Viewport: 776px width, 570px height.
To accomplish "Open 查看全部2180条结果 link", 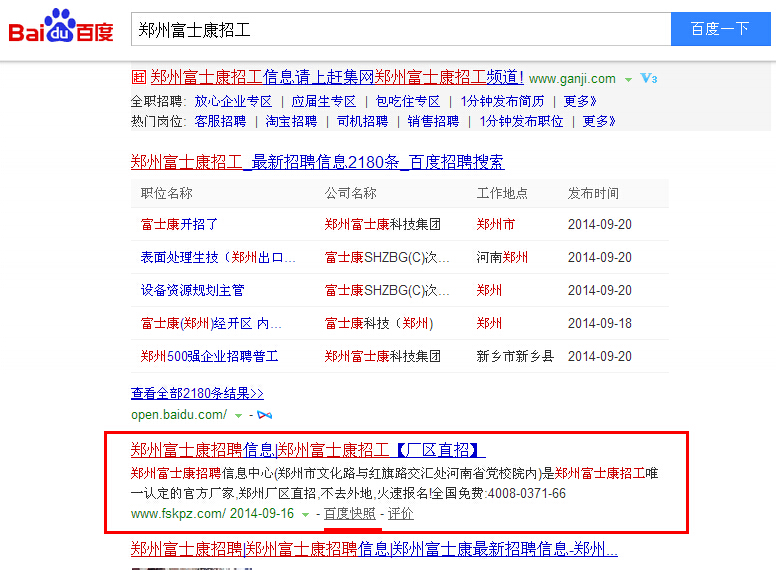I will (x=197, y=393).
